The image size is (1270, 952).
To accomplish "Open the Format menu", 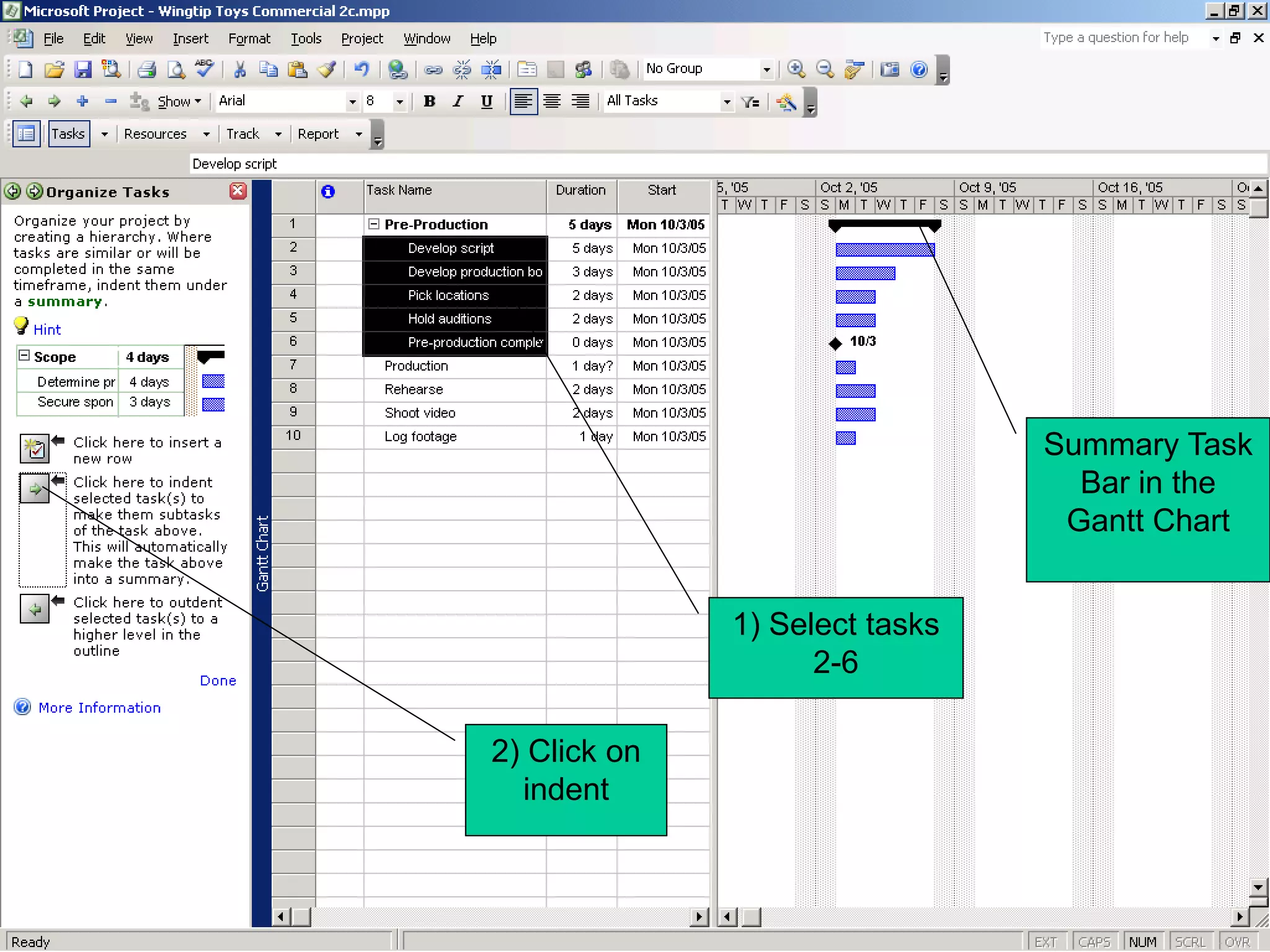I will click(x=249, y=38).
